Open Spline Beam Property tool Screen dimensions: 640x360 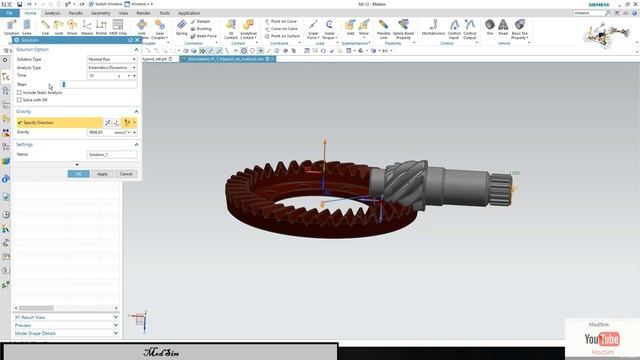pyautogui.click(x=403, y=29)
